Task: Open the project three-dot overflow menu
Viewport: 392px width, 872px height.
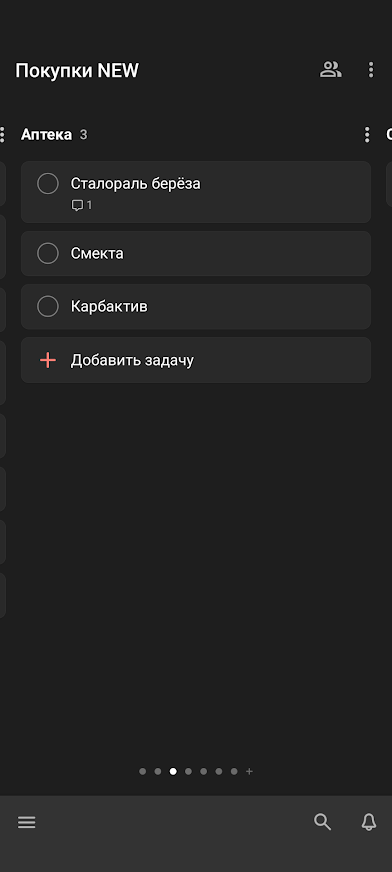Action: (371, 70)
